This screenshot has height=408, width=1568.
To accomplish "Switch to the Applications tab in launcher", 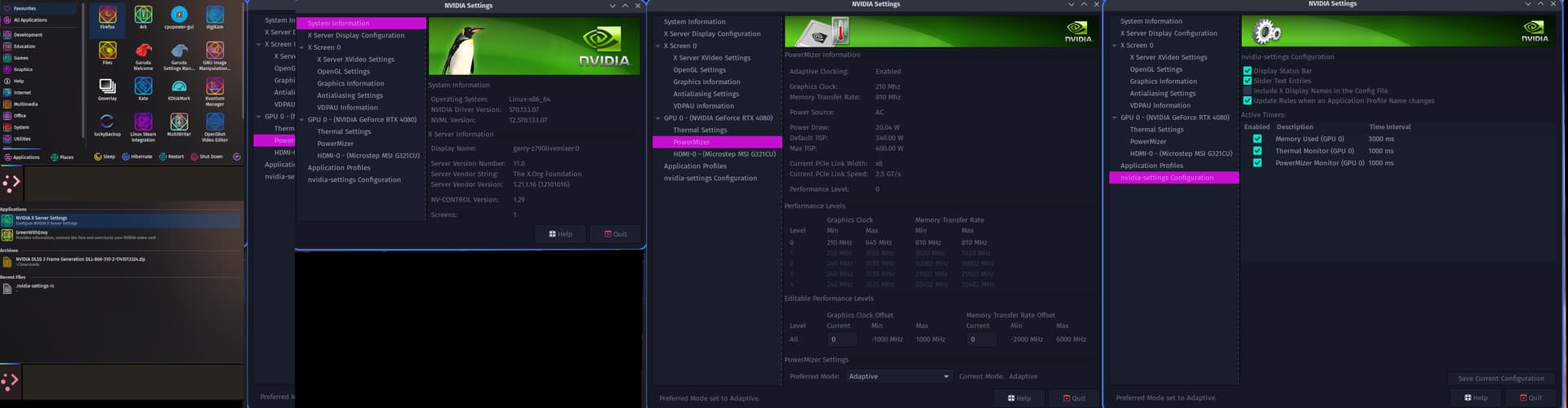I will point(22,157).
